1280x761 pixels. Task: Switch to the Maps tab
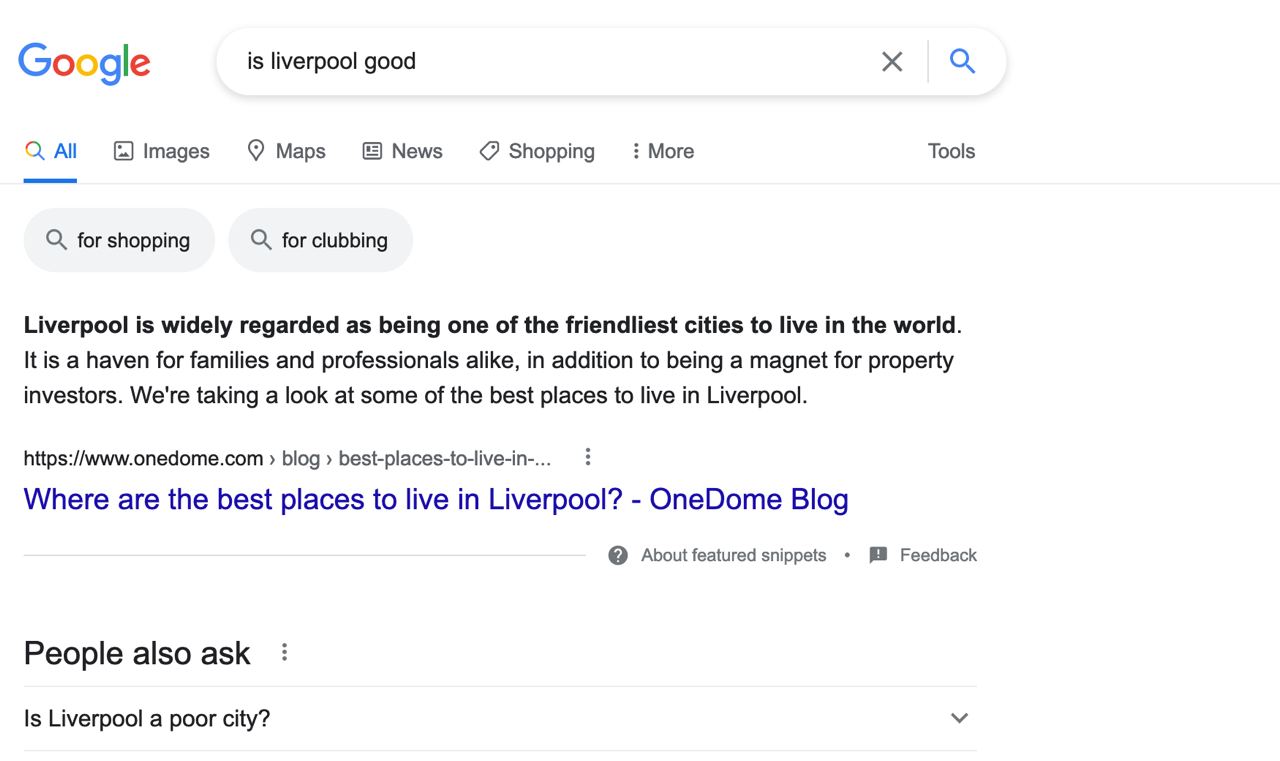click(286, 151)
